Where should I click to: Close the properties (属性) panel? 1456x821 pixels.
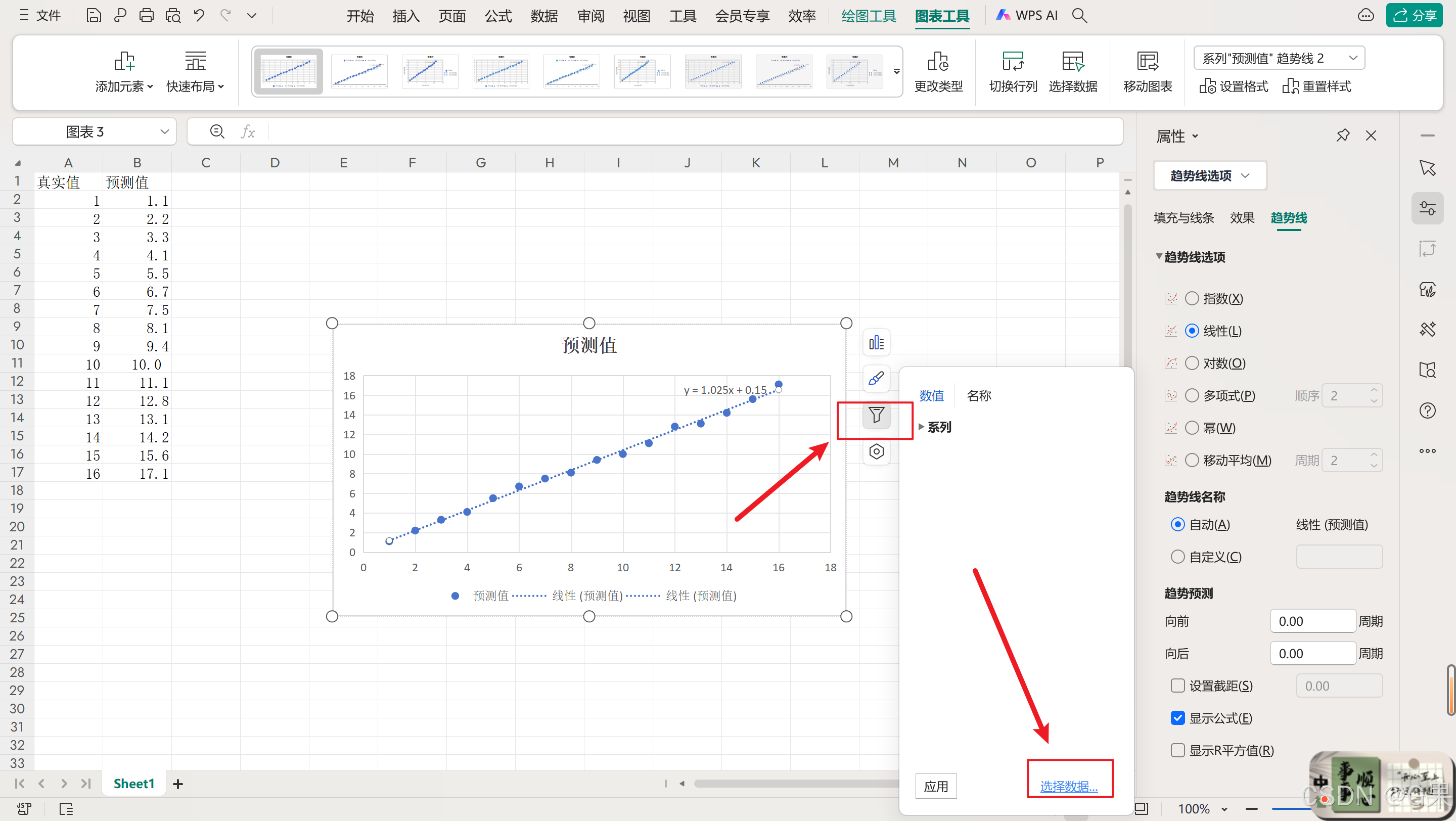point(1371,135)
